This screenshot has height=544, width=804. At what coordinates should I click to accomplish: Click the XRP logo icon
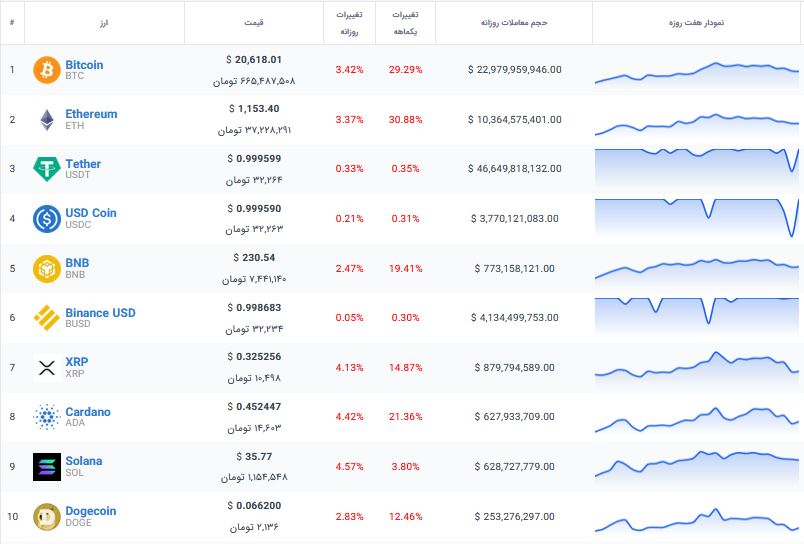click(47, 368)
